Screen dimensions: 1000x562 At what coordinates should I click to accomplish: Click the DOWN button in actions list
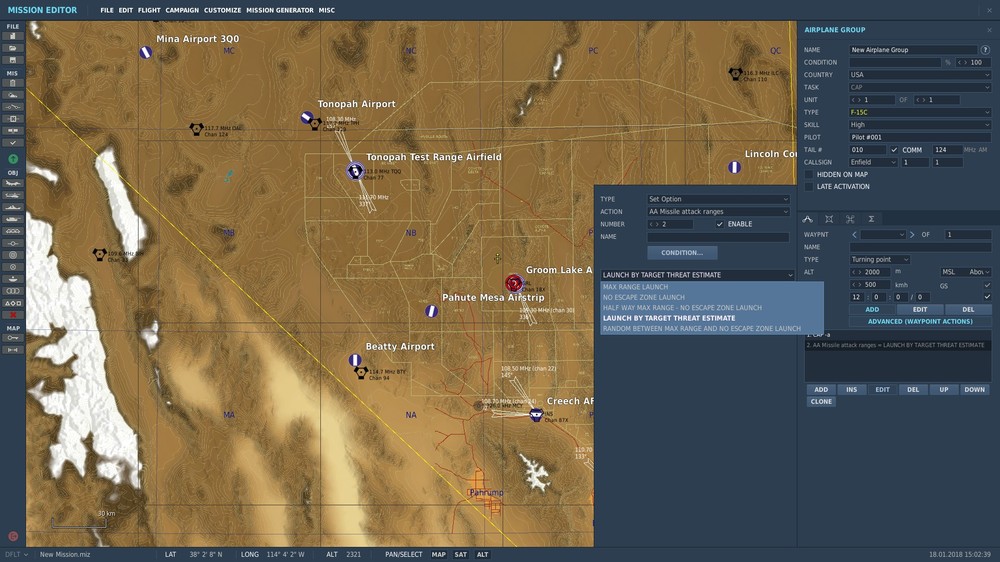974,390
